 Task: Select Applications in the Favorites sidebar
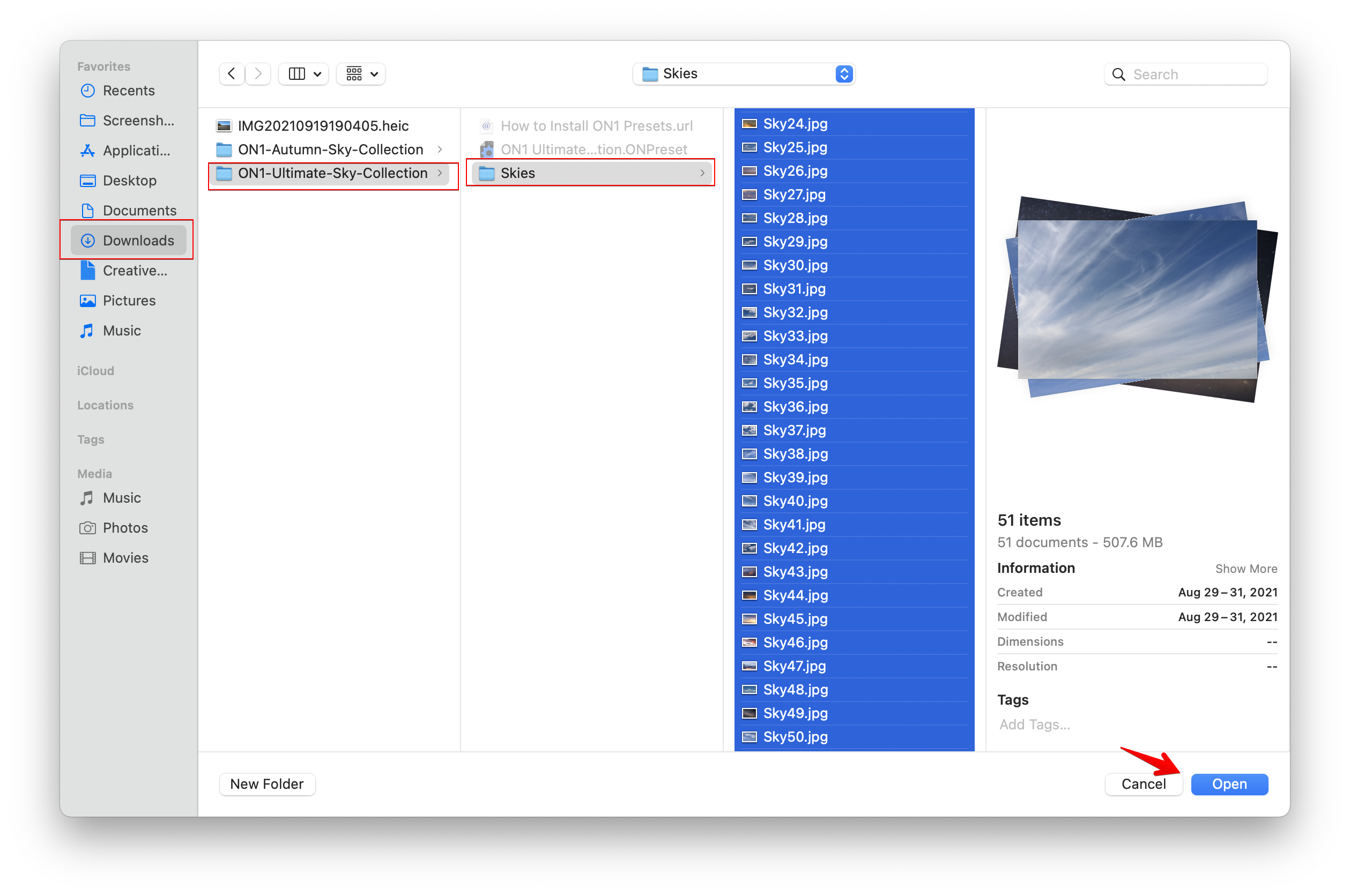click(136, 151)
